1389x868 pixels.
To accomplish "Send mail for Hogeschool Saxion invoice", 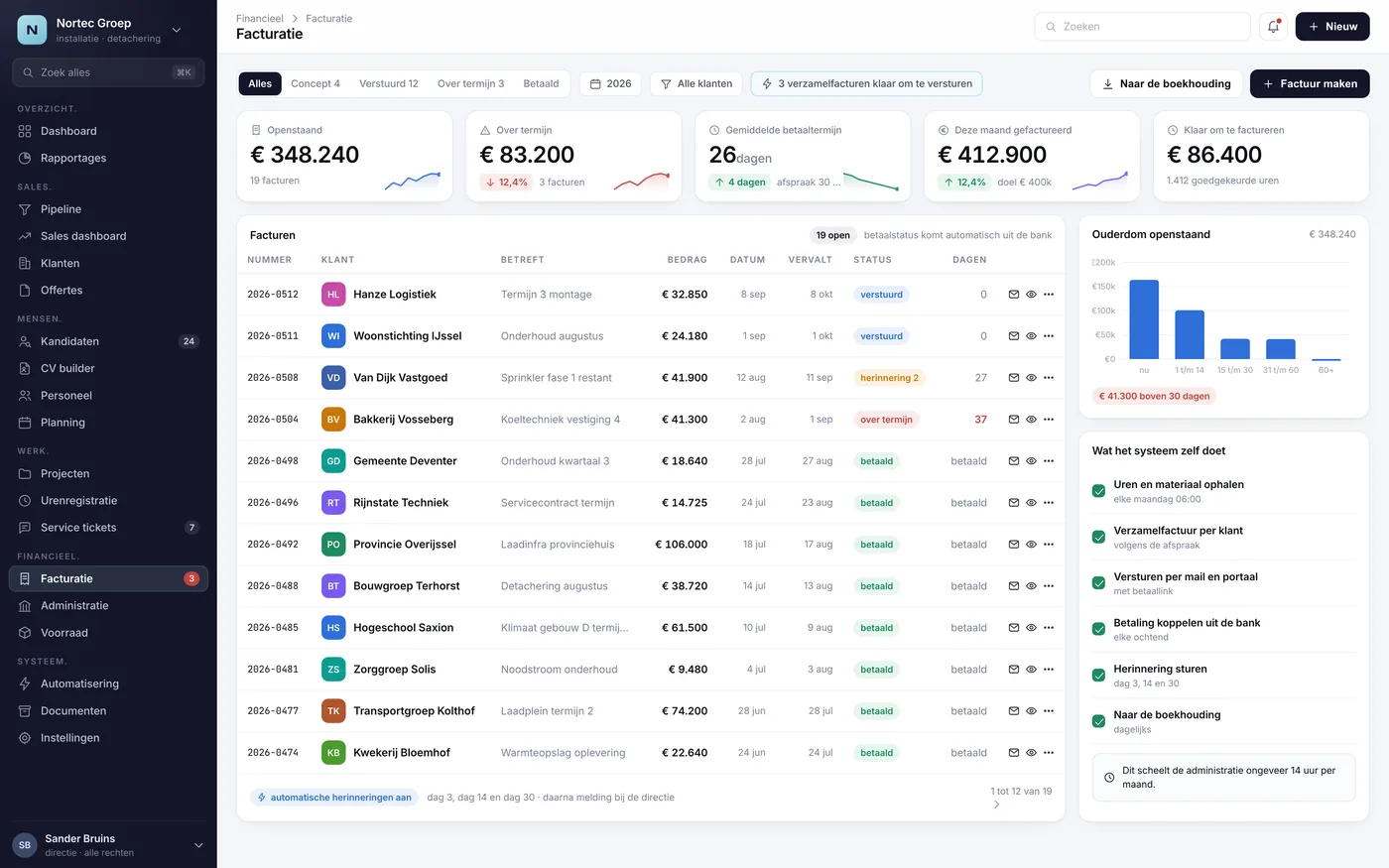I will (1013, 628).
